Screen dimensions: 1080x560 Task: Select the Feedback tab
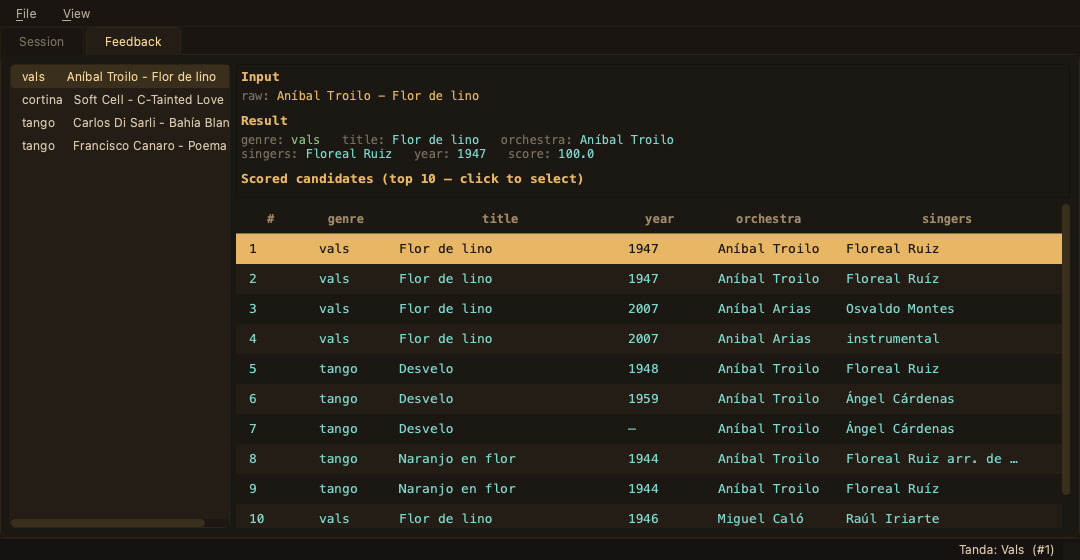[x=133, y=42]
